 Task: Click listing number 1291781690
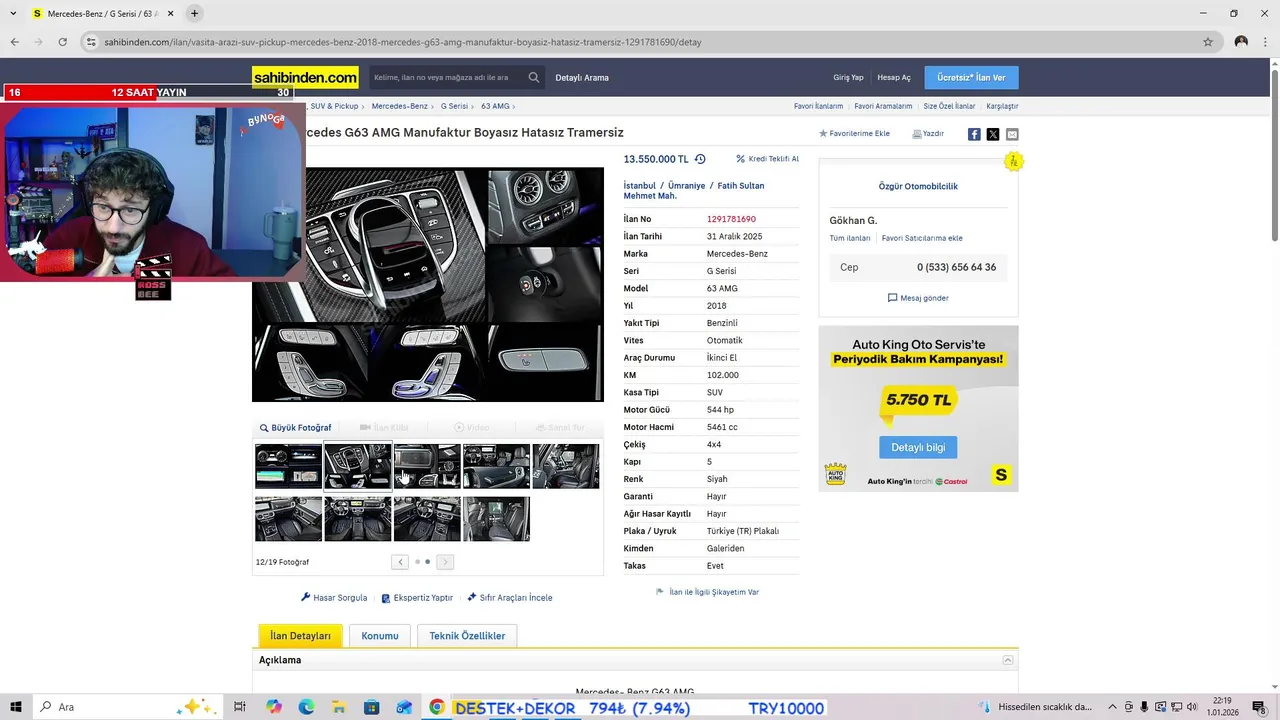click(731, 219)
